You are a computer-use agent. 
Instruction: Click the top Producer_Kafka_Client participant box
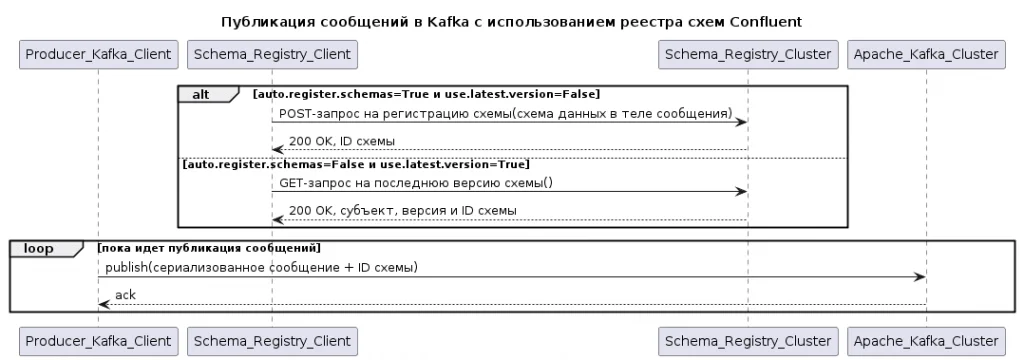pos(99,54)
